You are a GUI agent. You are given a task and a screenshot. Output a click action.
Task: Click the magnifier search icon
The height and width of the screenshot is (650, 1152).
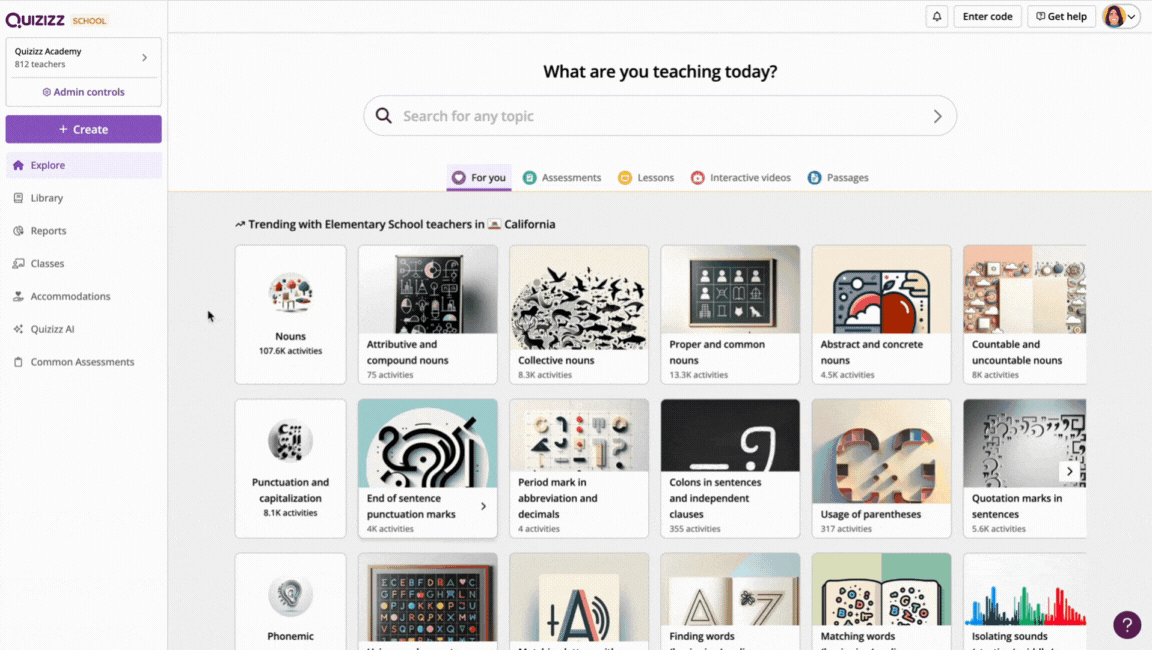384,116
